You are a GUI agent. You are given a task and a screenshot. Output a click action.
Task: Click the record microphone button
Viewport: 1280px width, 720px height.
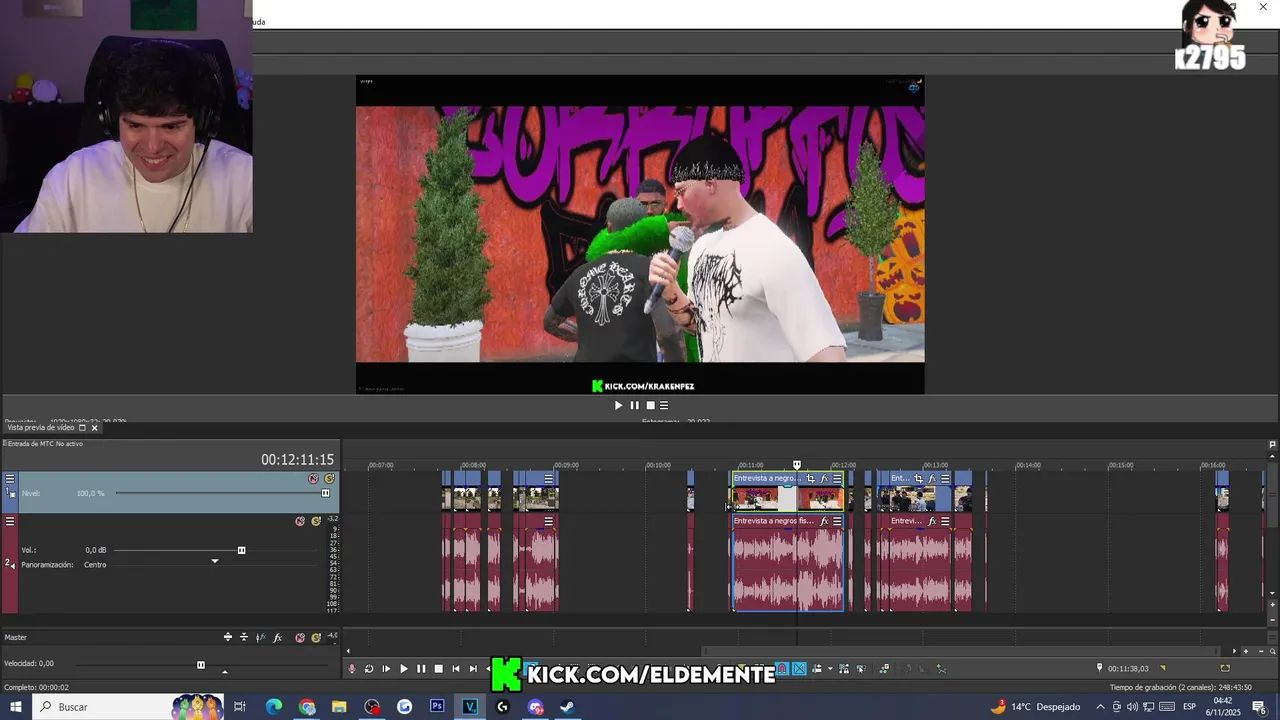point(351,669)
